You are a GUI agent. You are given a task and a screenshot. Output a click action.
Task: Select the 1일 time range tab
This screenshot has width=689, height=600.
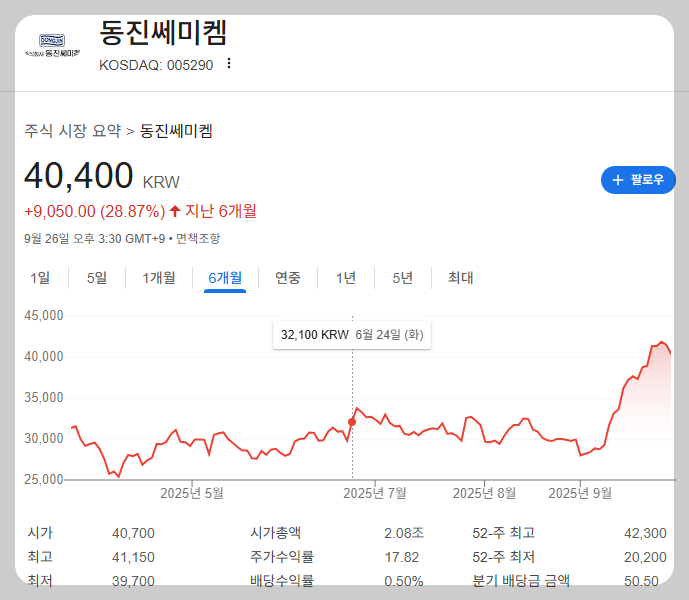pyautogui.click(x=40, y=278)
